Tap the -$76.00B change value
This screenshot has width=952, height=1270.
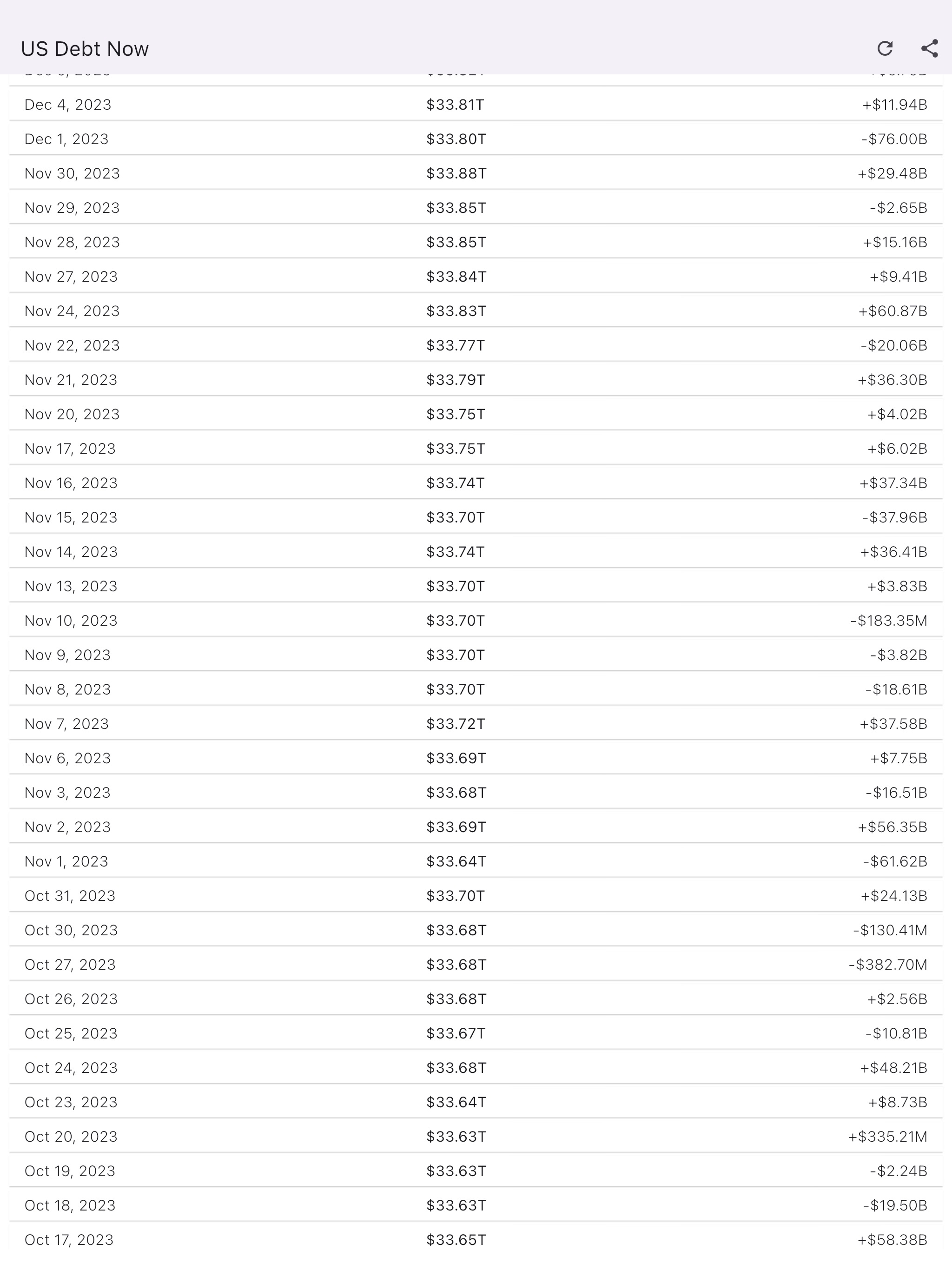click(894, 139)
